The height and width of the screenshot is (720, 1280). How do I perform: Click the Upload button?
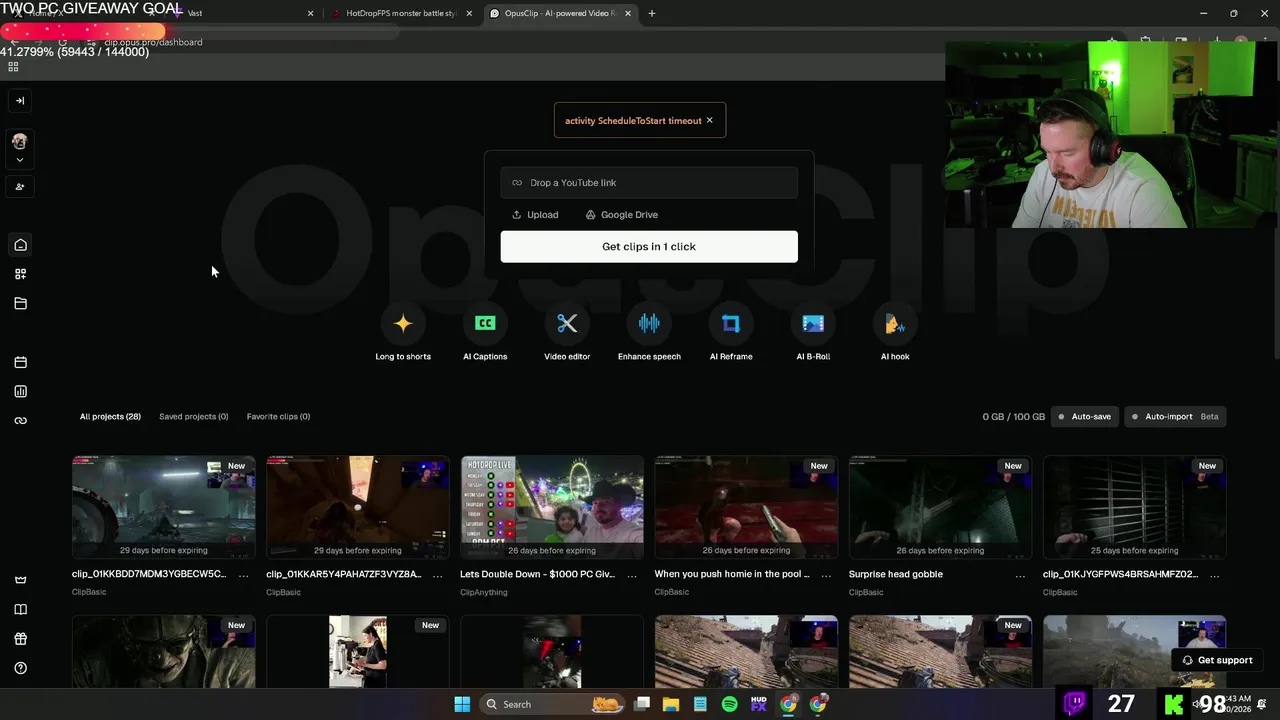click(x=535, y=215)
